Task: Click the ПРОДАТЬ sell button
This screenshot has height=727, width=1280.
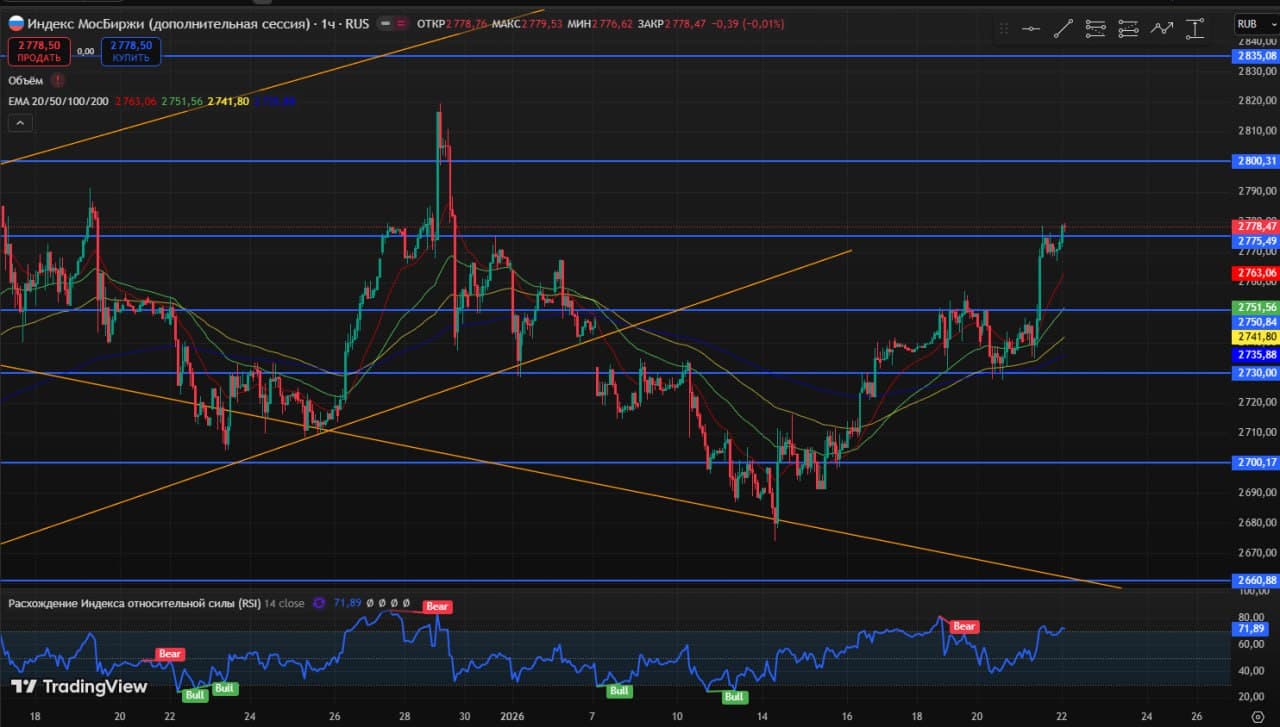Action: (39, 51)
